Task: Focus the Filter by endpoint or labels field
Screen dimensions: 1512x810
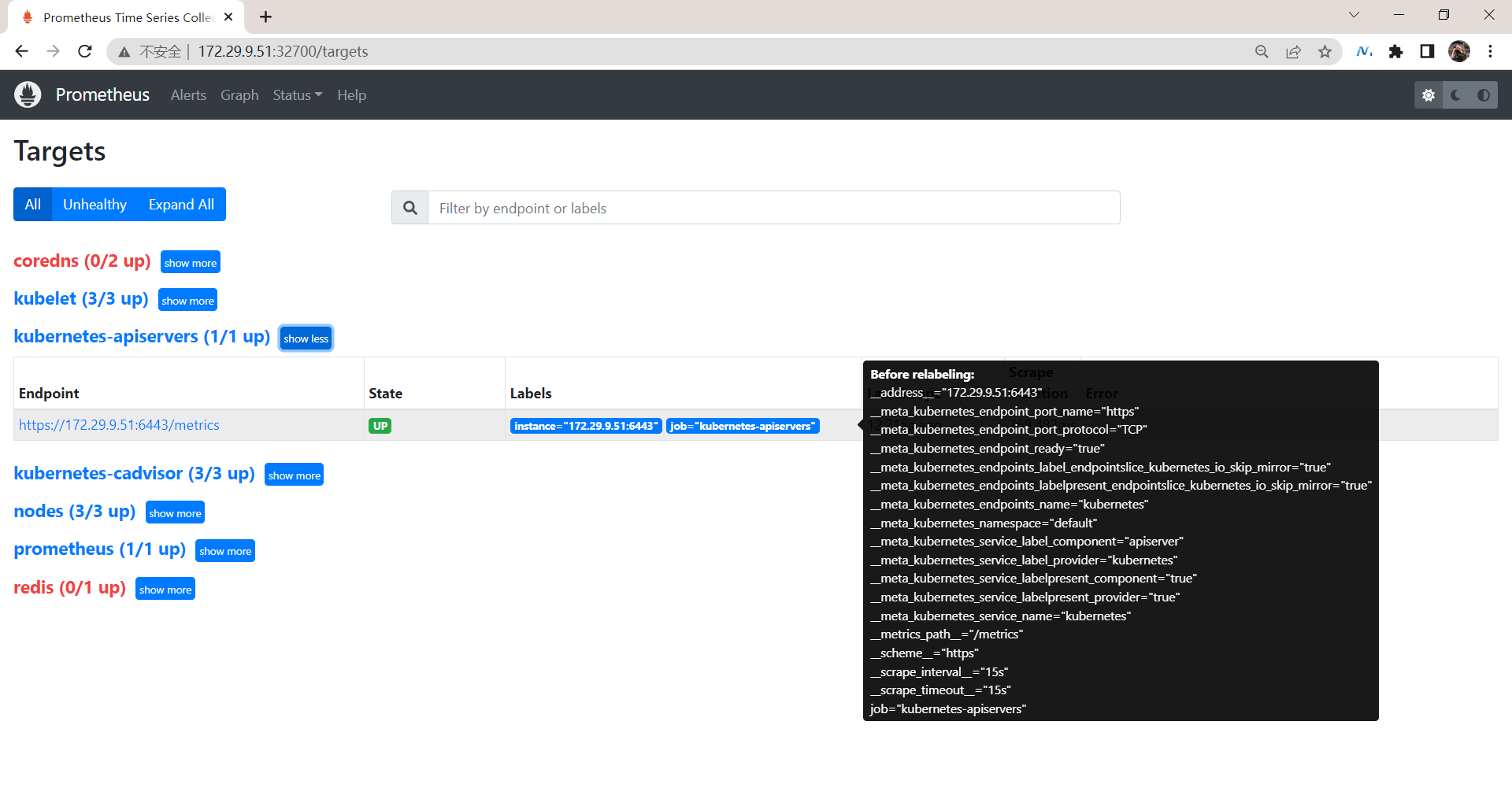Action: click(x=773, y=208)
